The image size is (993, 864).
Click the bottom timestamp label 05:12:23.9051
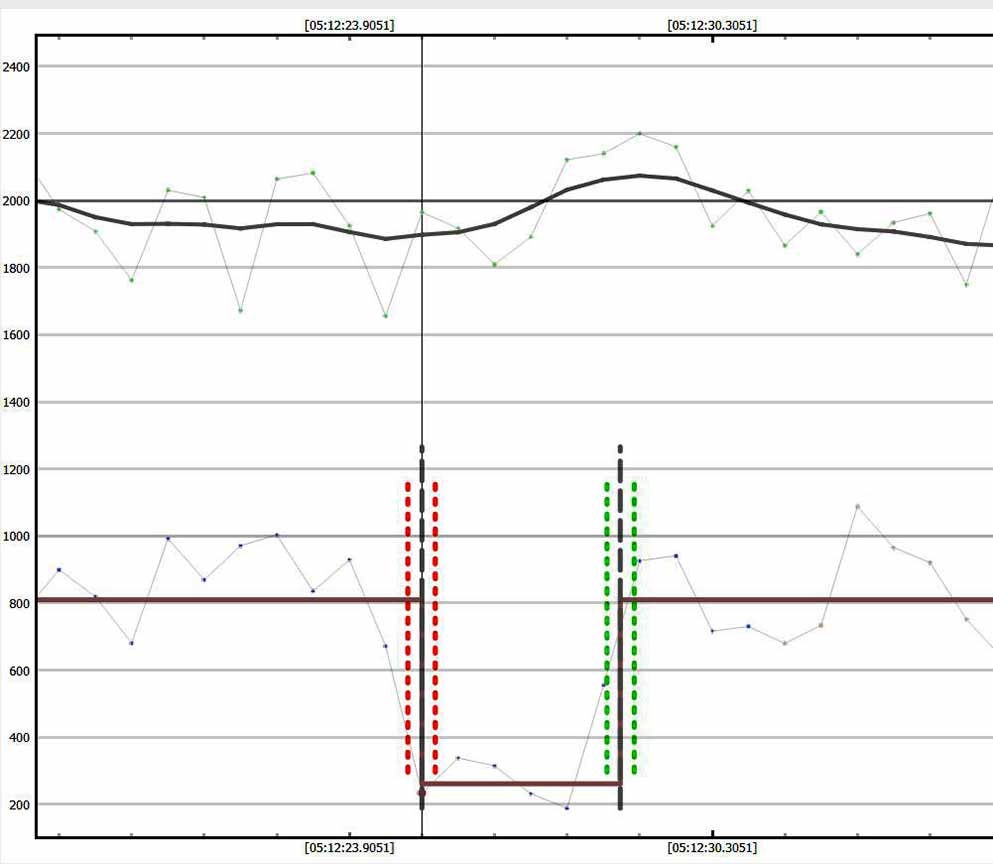tap(349, 848)
